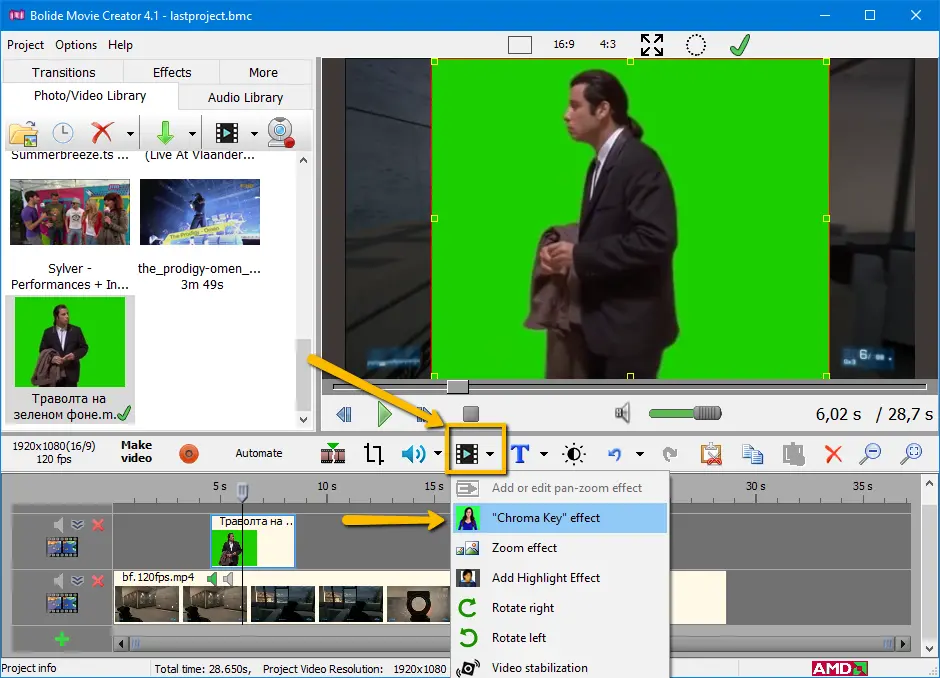Click the webcam capture icon

pyautogui.click(x=280, y=133)
